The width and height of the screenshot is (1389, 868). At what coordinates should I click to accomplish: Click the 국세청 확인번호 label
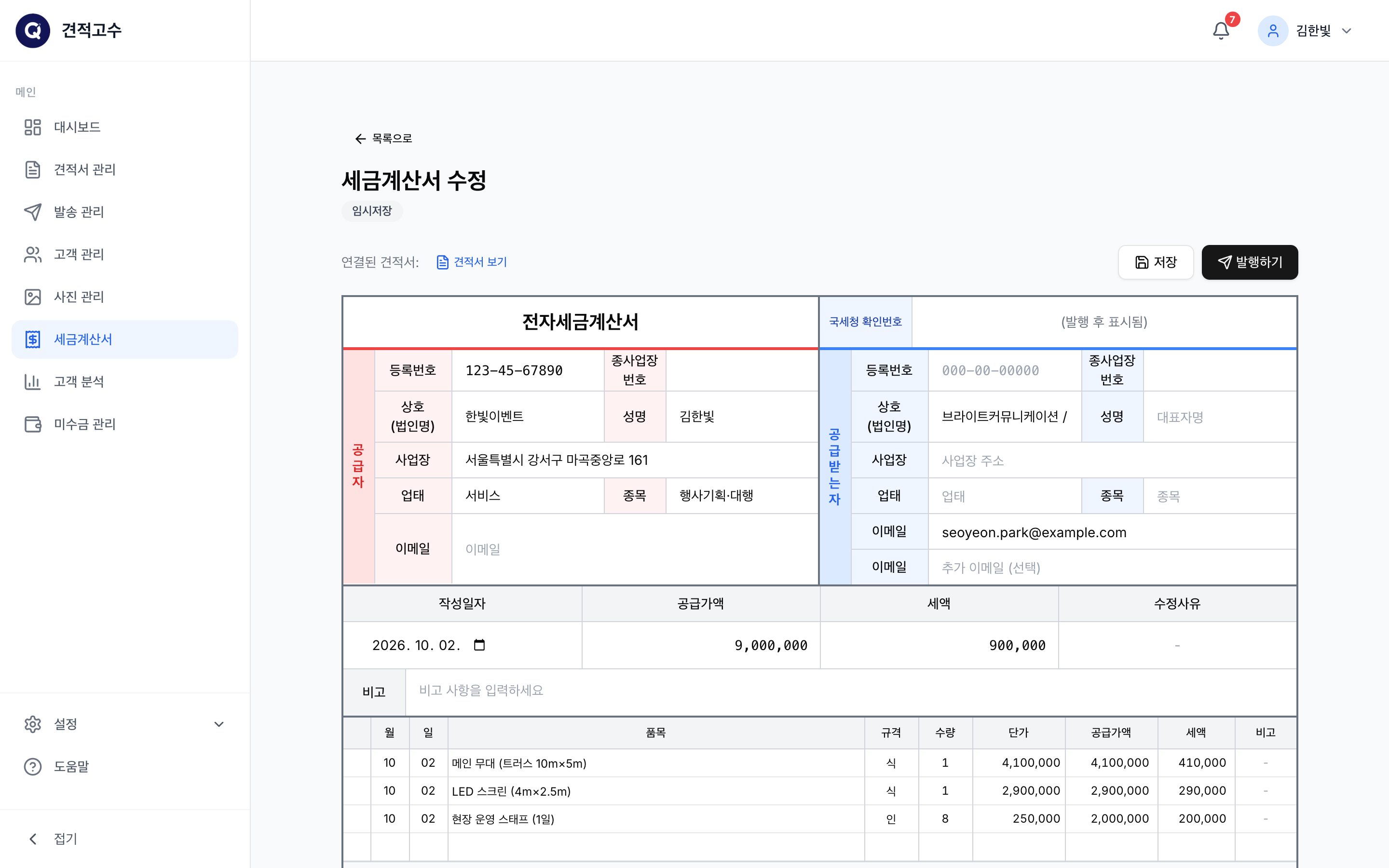pyautogui.click(x=865, y=322)
